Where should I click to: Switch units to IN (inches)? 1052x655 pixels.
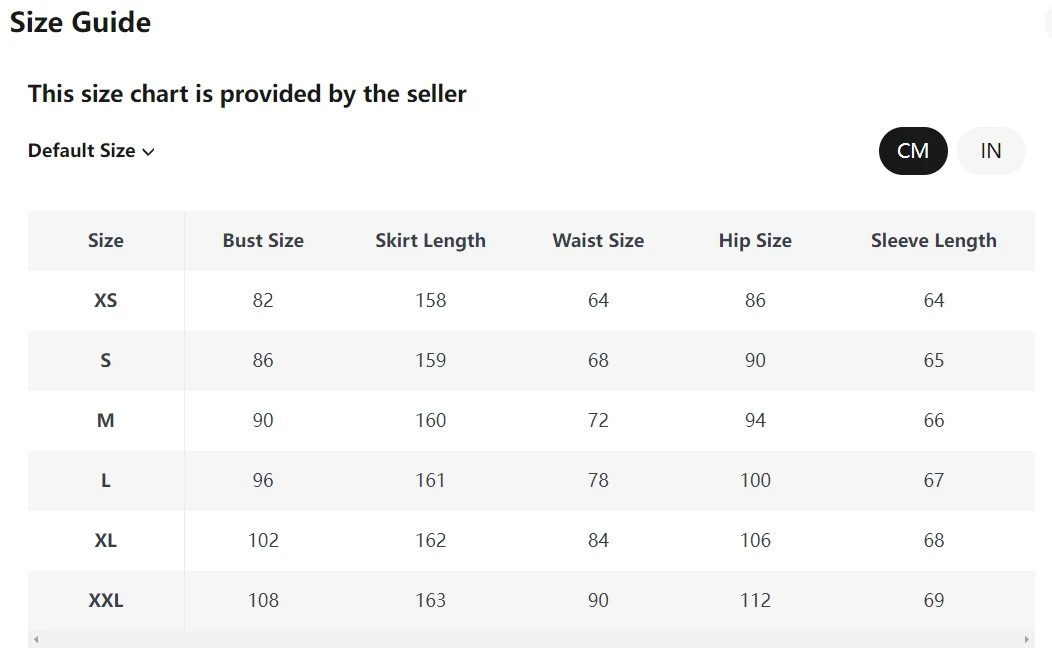pos(990,151)
